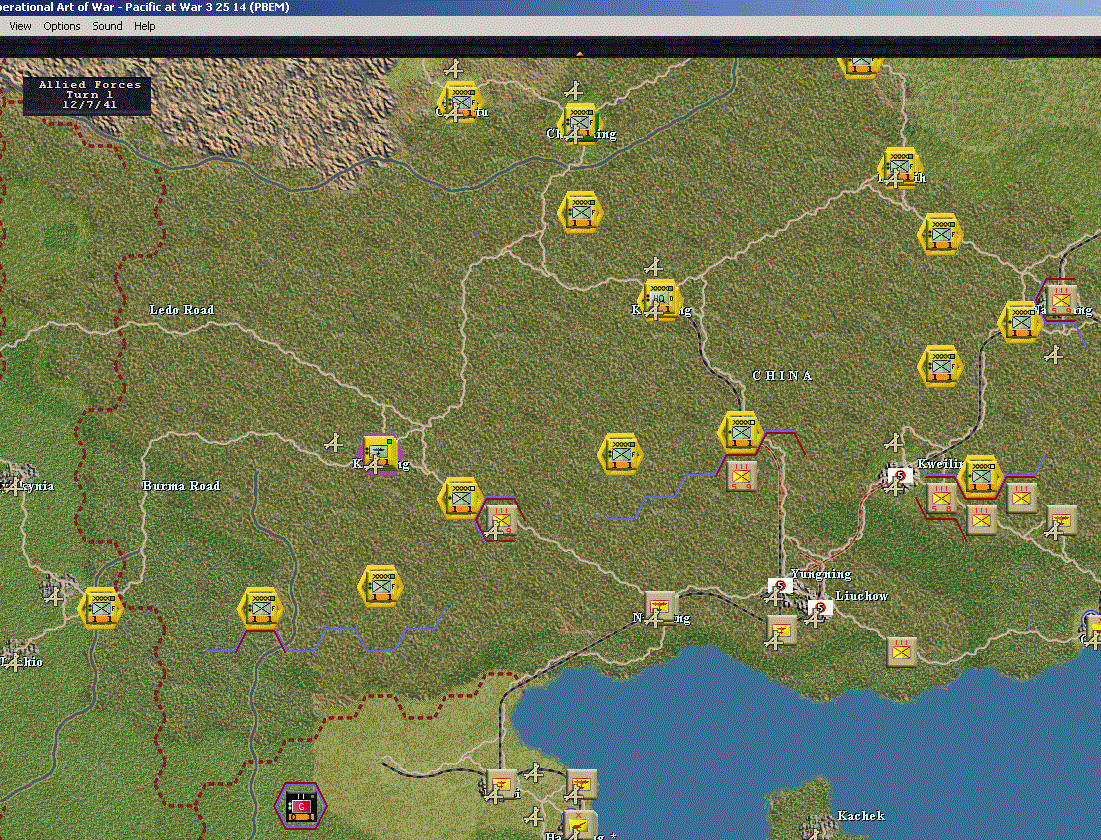Click the Burma Road map label
The height and width of the screenshot is (840, 1101).
tap(181, 485)
